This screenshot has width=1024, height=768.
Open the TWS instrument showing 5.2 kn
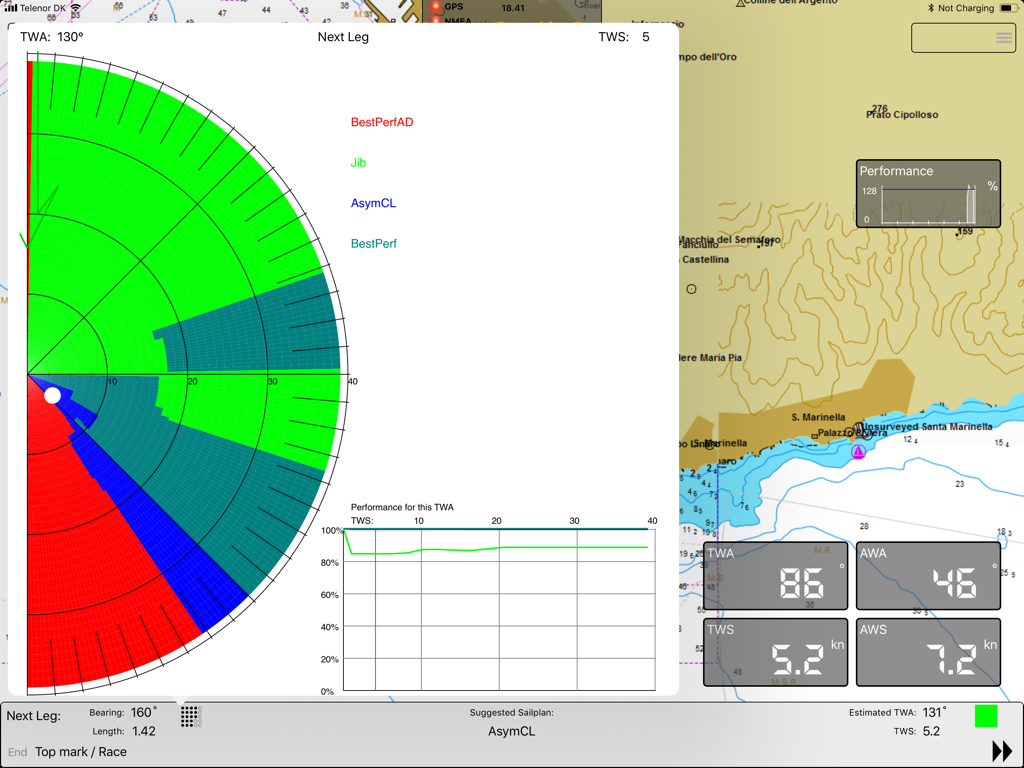point(775,652)
